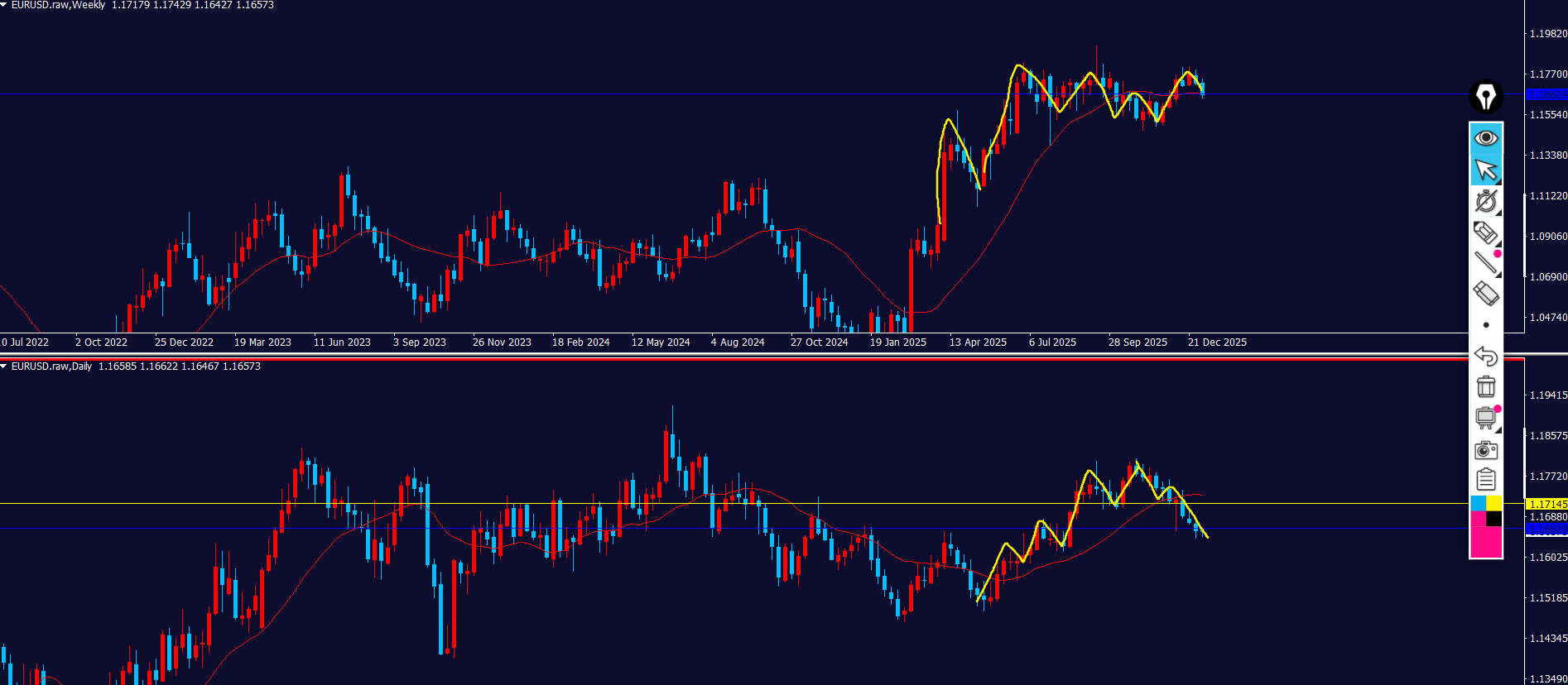Click the round pen nib icon
1568x685 pixels.
pos(1486,97)
